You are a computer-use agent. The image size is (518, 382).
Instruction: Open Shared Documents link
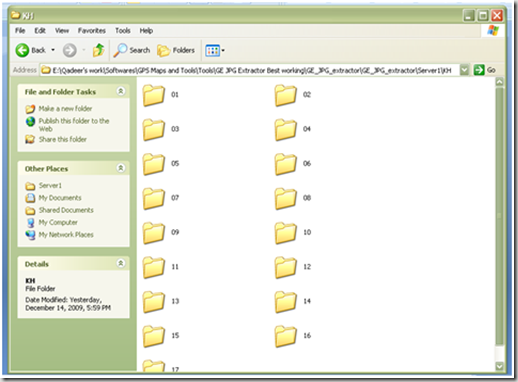tap(66, 210)
